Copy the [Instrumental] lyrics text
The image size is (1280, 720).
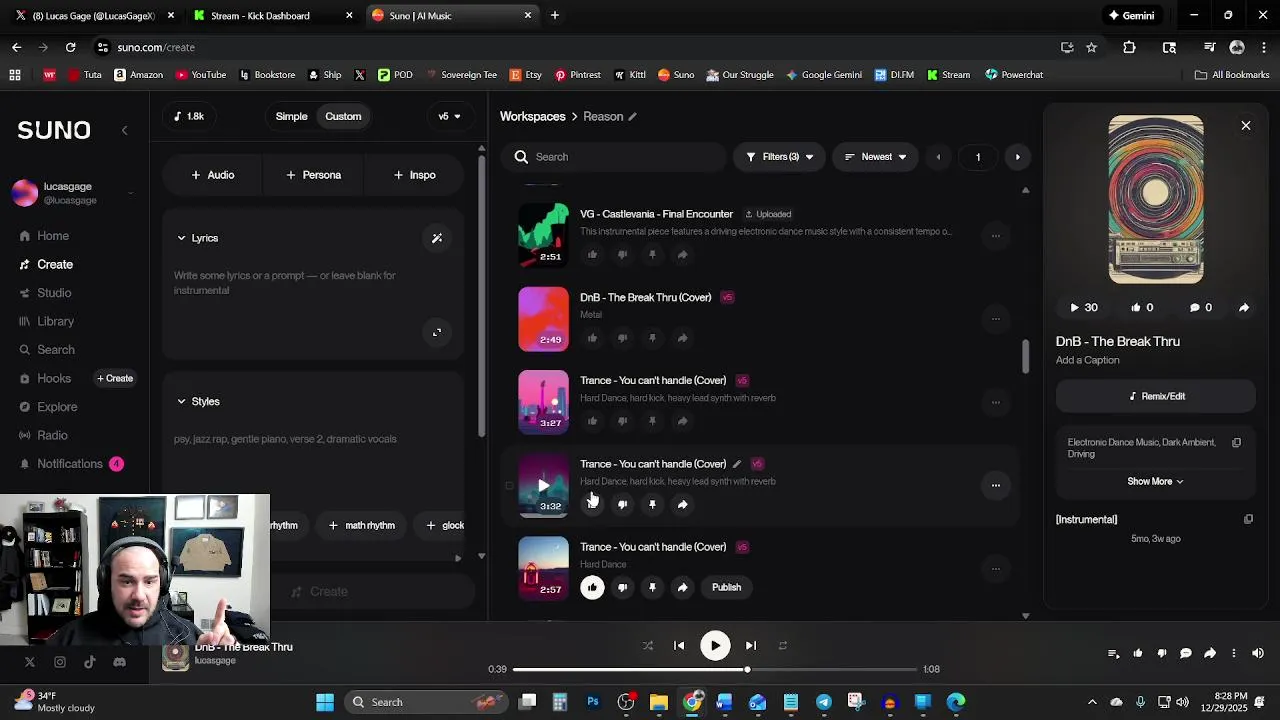[1248, 519]
